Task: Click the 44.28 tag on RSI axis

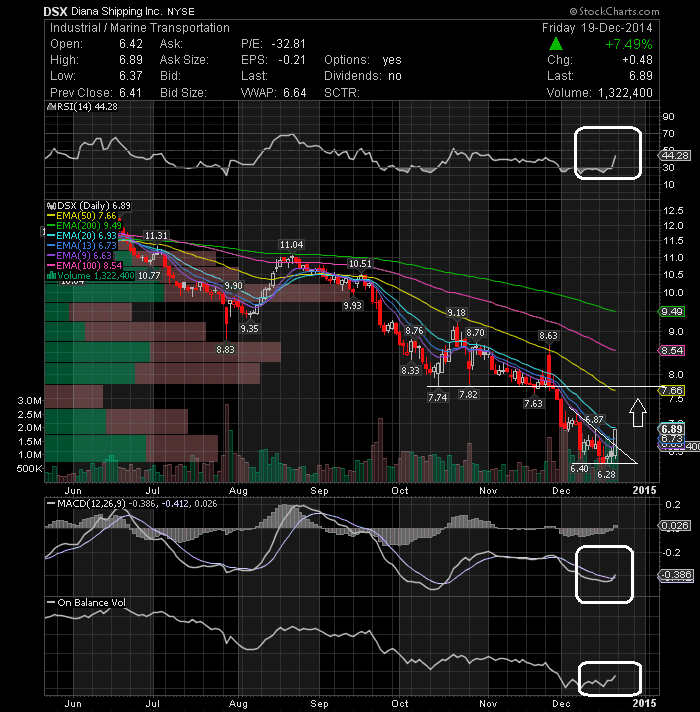Action: tap(675, 156)
